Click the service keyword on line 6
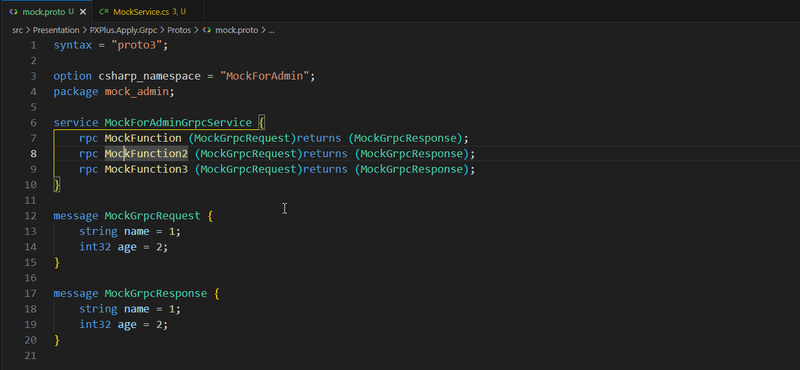The image size is (800, 370). 76,122
